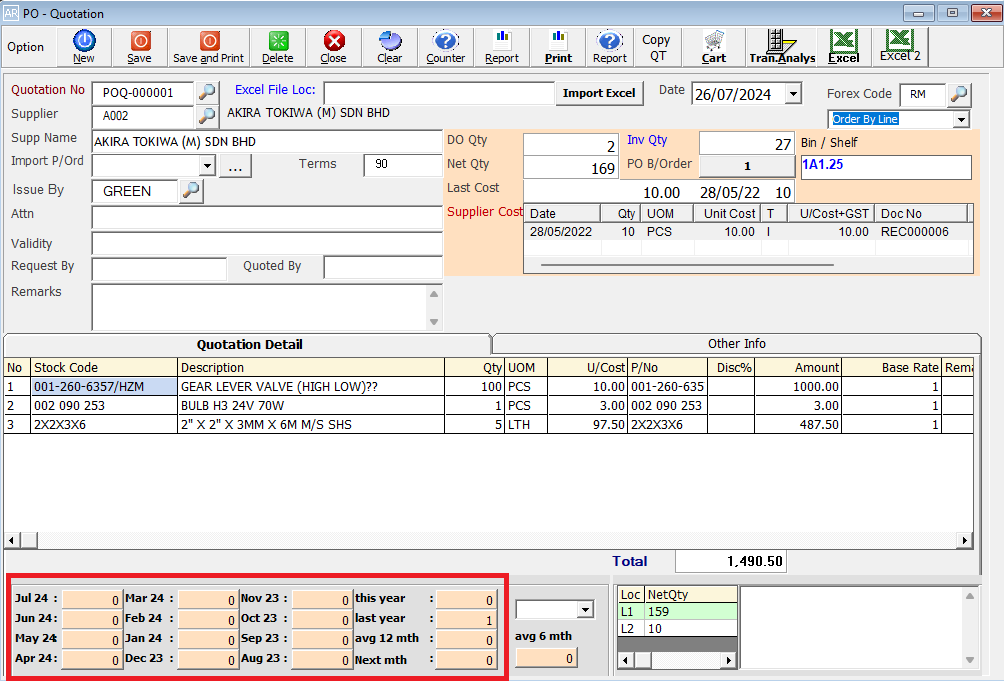This screenshot has height=681, width=1004.
Task: Click the Bin / Shelf field 1A1.25
Action: click(886, 167)
